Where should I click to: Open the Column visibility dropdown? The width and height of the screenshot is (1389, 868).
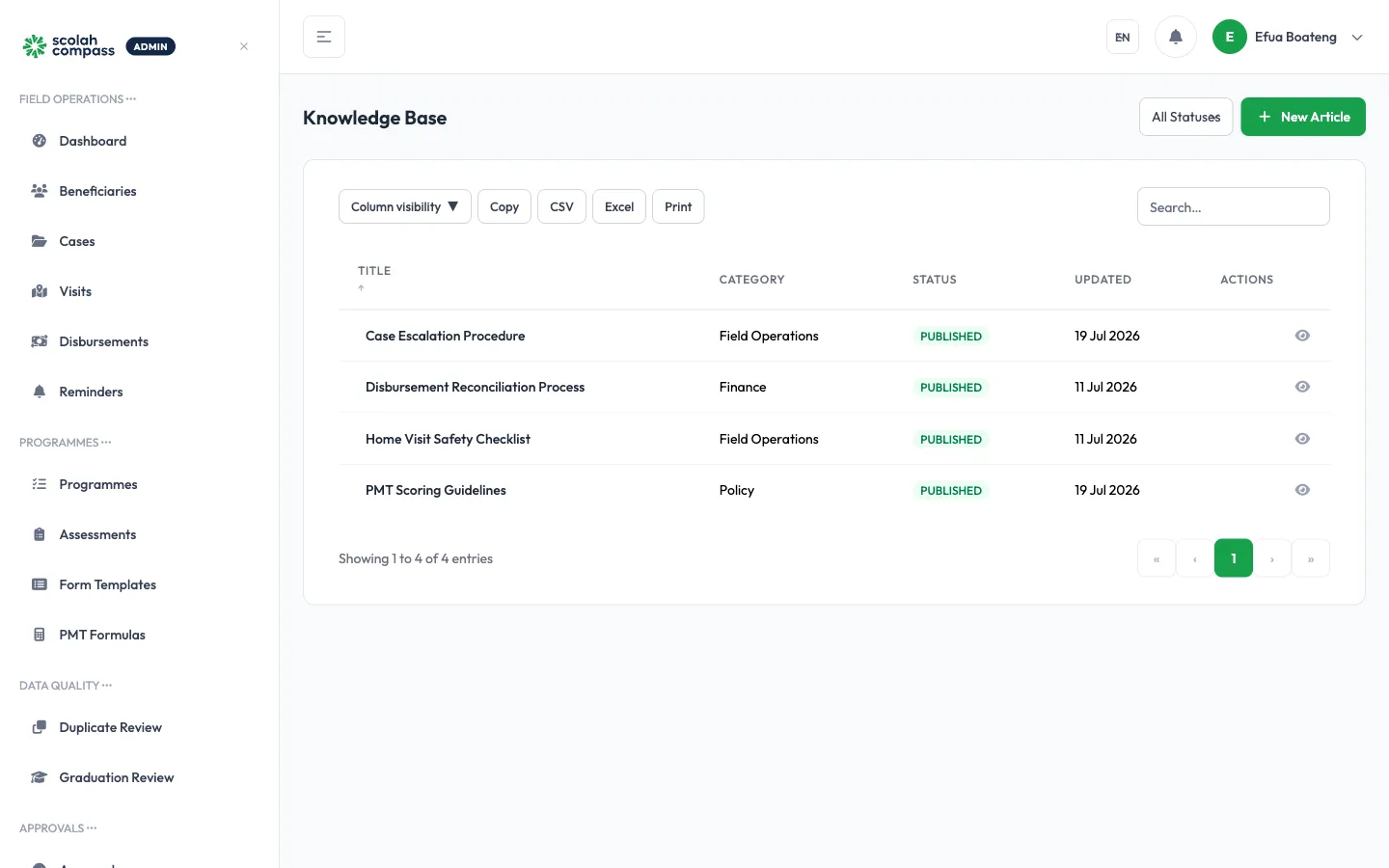[x=405, y=206]
